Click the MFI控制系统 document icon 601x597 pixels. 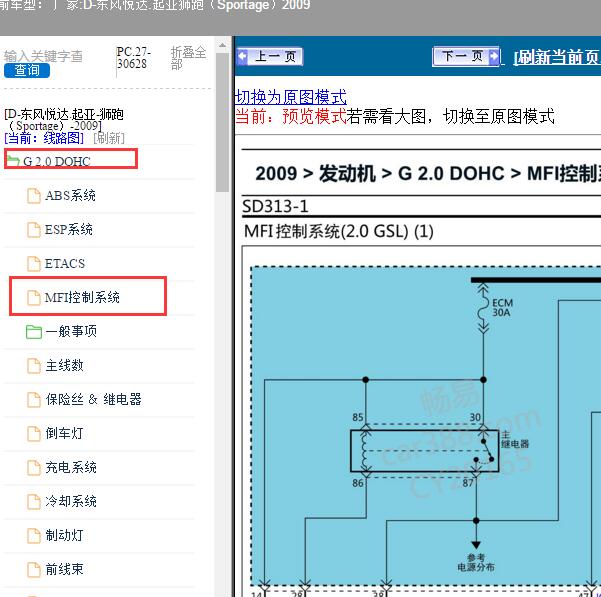click(34, 298)
